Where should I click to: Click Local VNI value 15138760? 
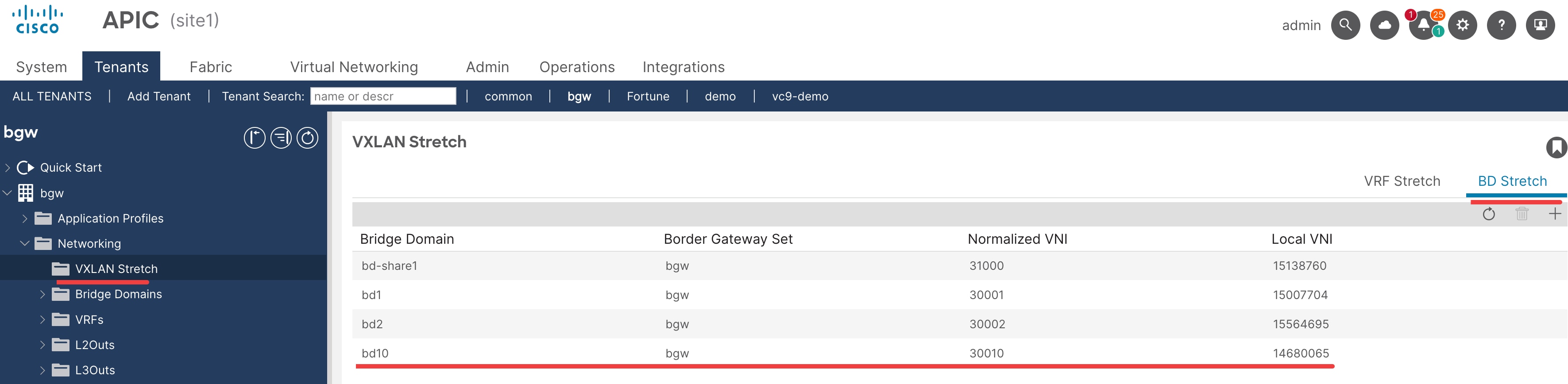click(1299, 265)
